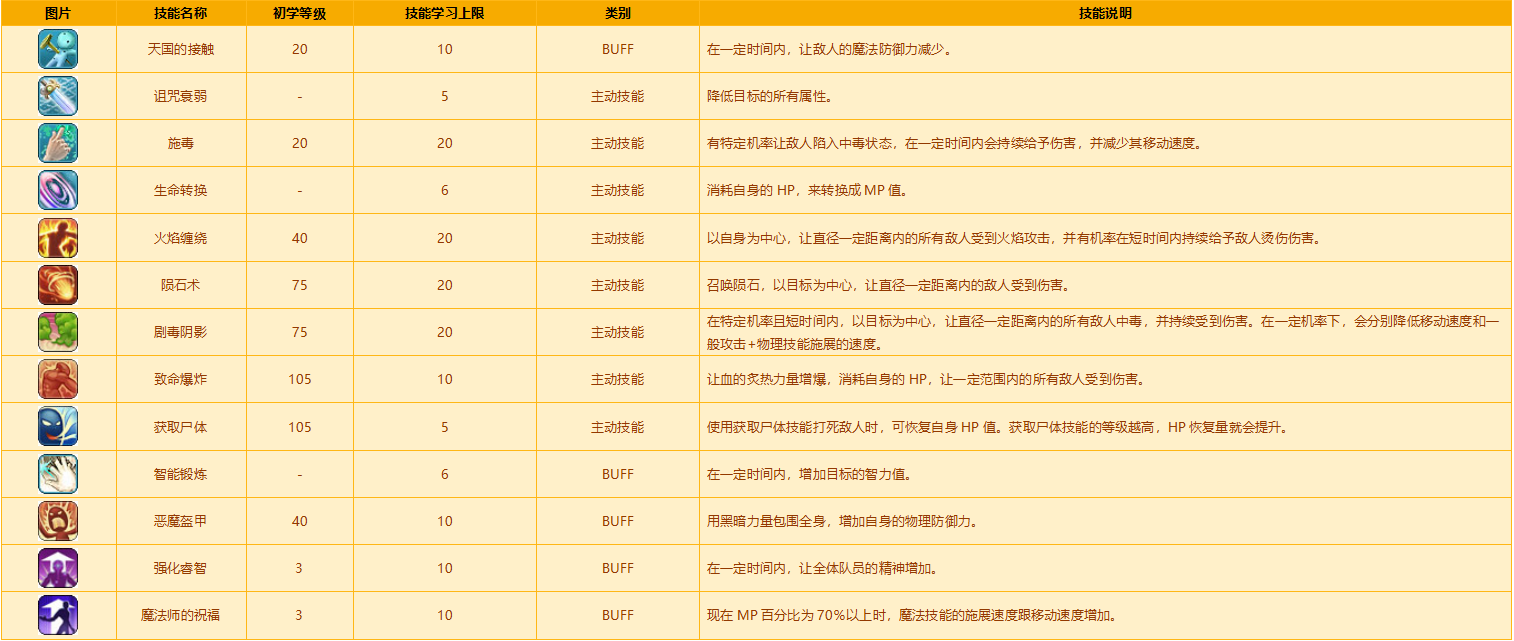
Task: Click the 强化睿智 purple icon
Action: 58,568
